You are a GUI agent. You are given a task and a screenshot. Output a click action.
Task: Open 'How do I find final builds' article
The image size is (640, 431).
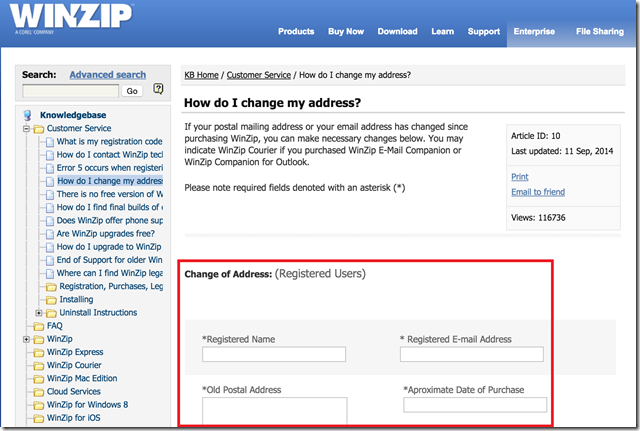[x=110, y=207]
